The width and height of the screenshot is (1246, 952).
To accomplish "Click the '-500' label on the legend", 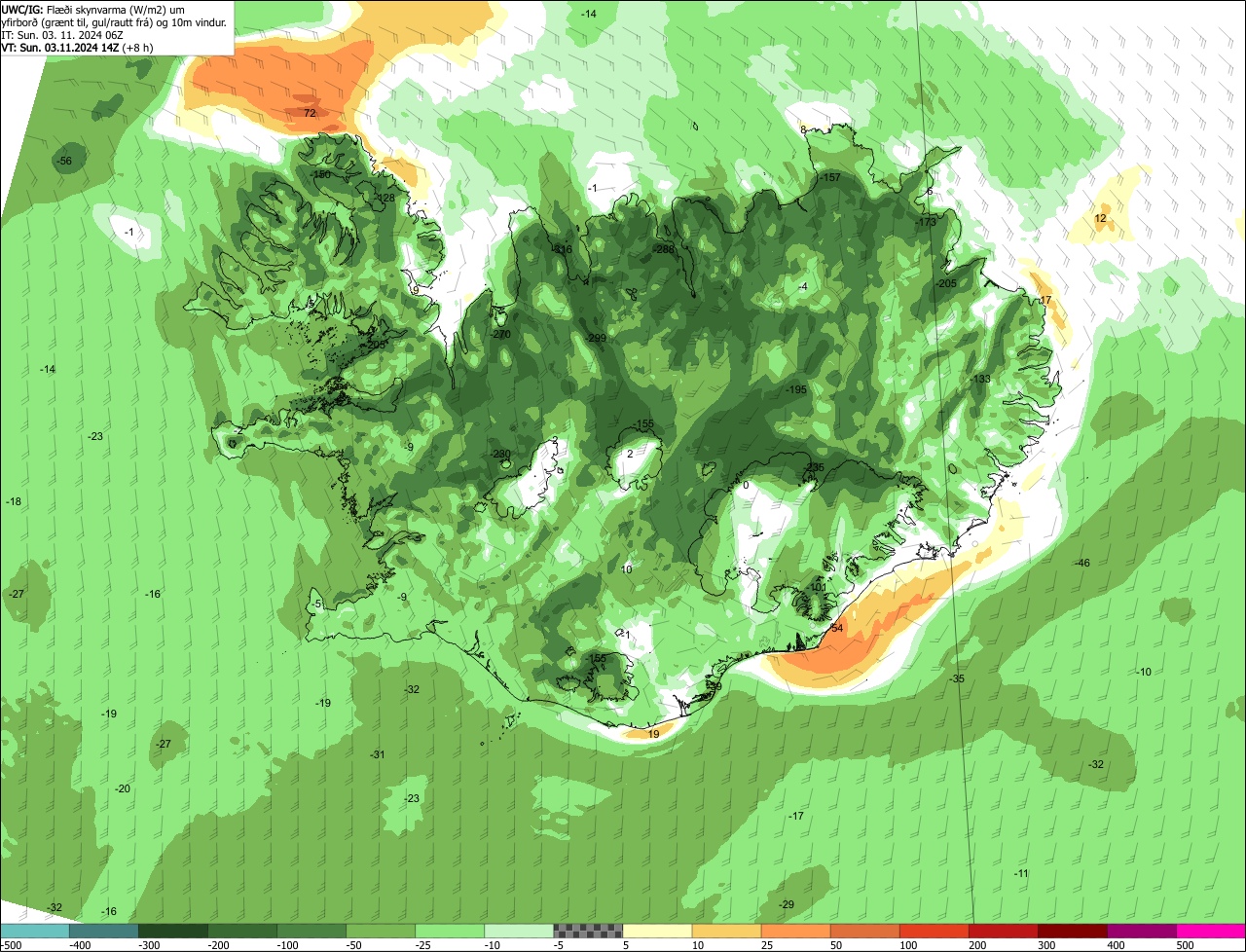I will click(x=11, y=945).
